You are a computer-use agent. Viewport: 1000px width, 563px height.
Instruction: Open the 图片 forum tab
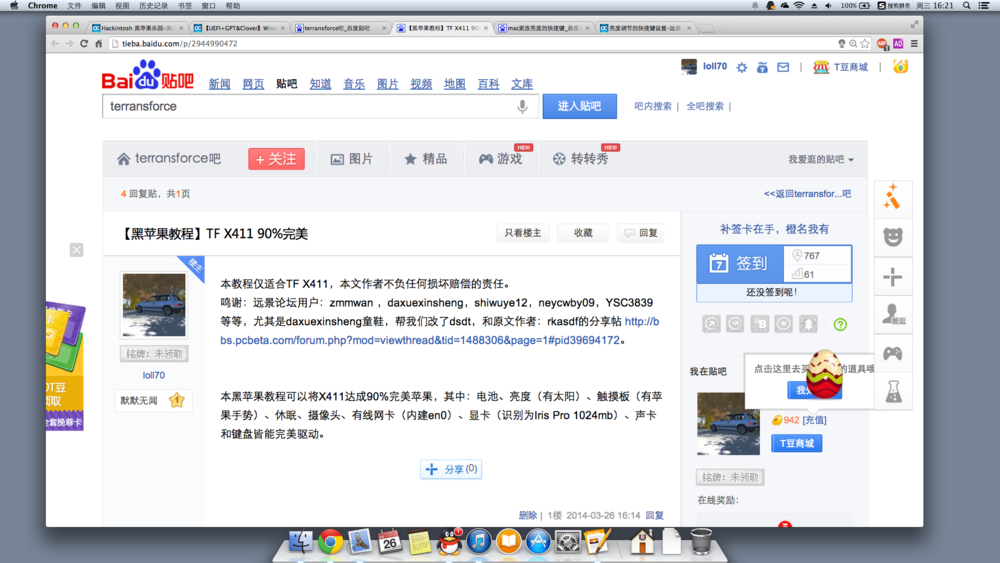(x=352, y=159)
